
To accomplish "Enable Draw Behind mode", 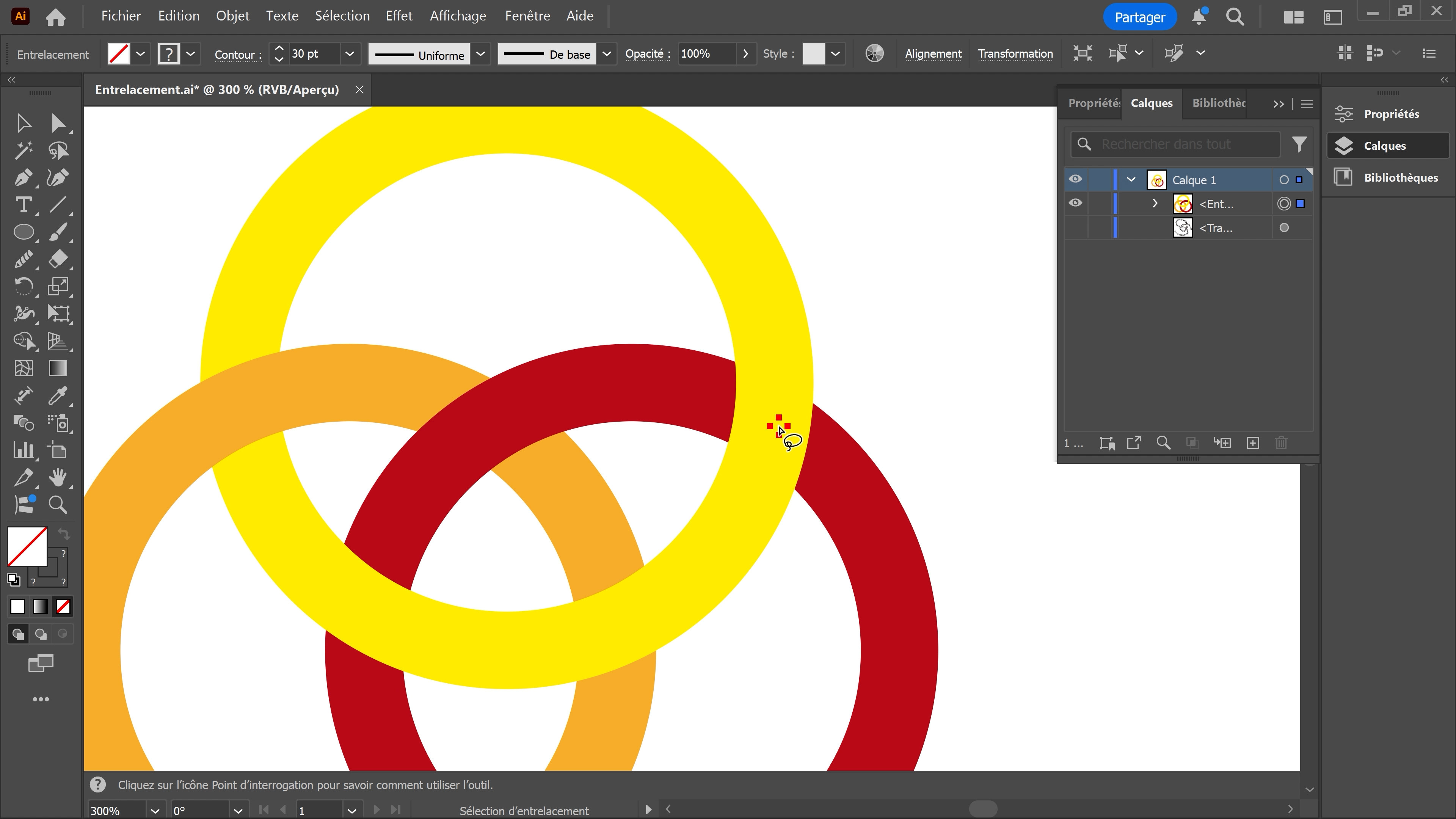I will pyautogui.click(x=41, y=634).
